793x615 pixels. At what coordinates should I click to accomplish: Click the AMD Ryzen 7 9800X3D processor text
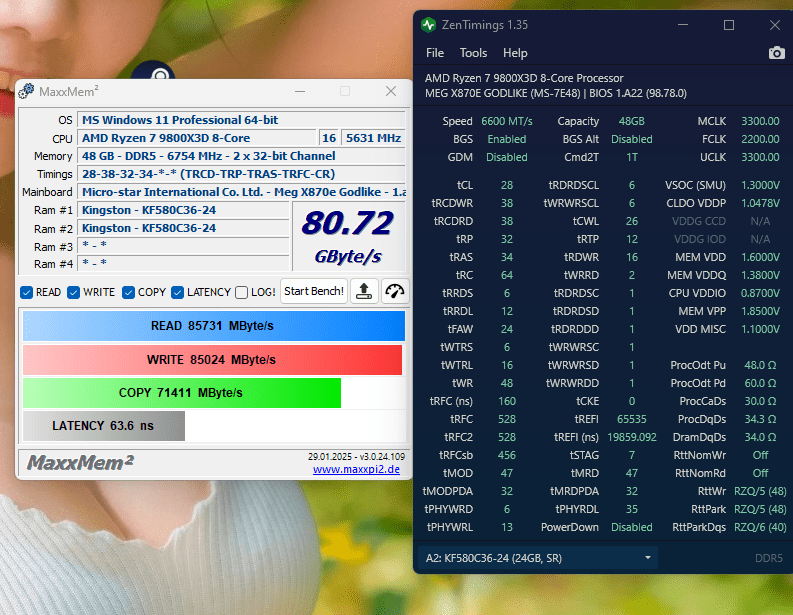524,78
